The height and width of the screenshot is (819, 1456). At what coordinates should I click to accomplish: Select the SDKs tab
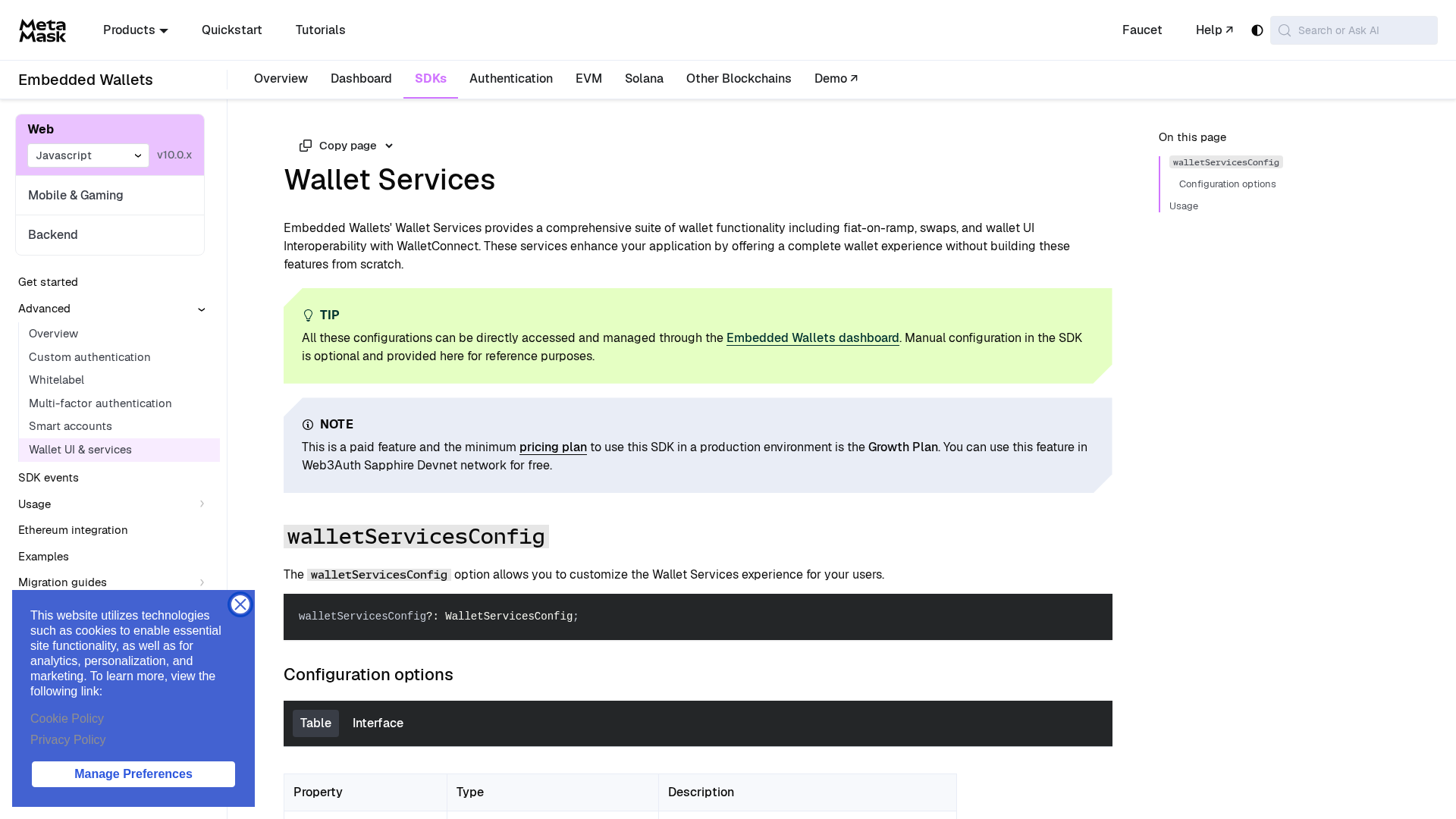[x=431, y=79]
